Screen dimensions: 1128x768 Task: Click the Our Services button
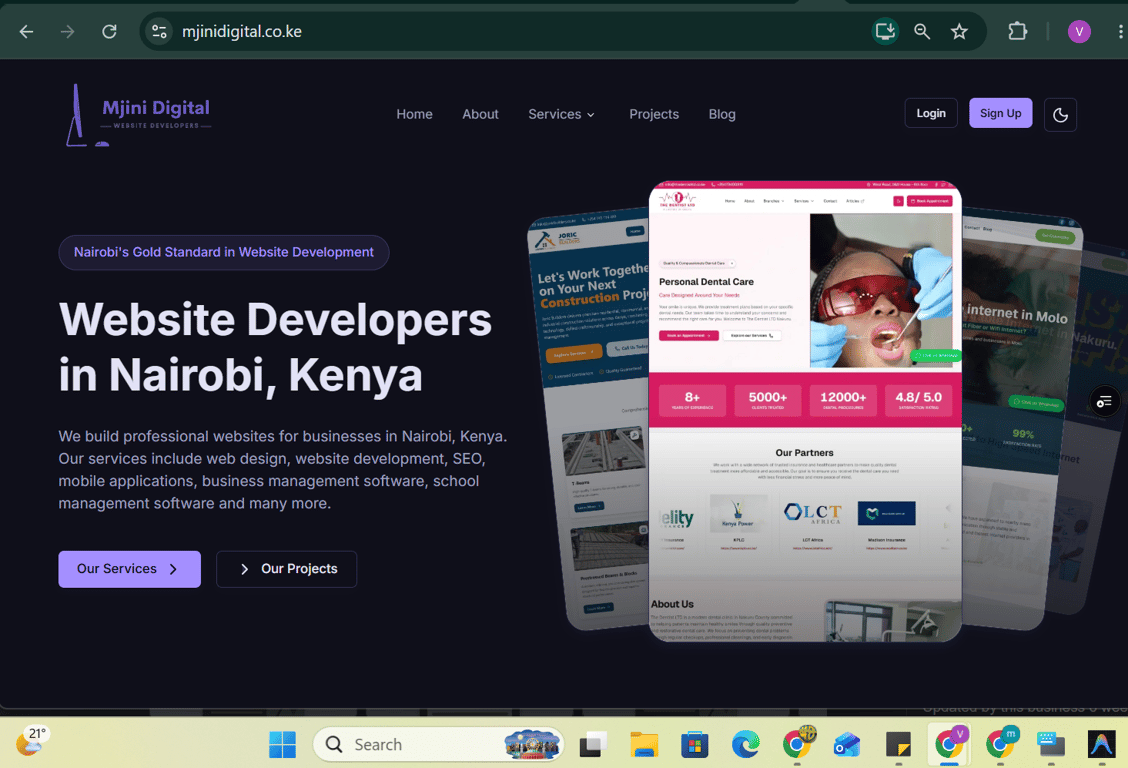[129, 569]
